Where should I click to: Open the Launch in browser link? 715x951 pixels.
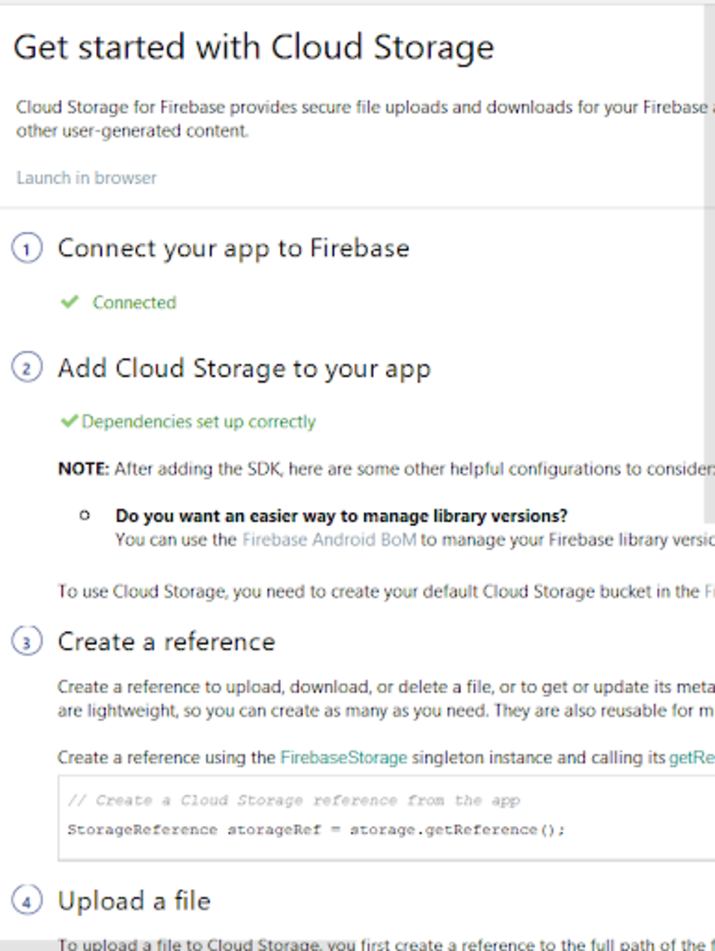pyautogui.click(x=86, y=178)
